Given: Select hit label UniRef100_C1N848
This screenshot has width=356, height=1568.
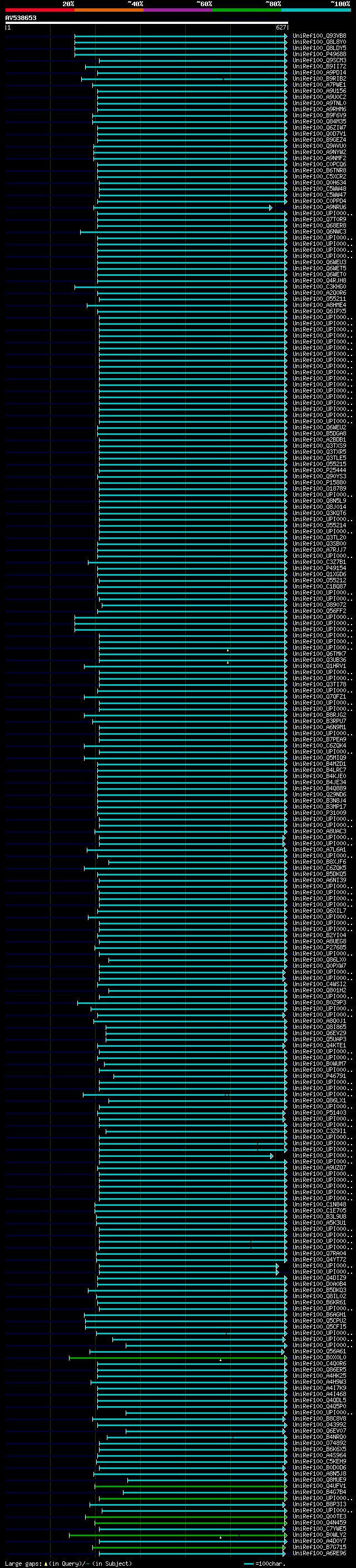Looking at the screenshot, I should click(319, 1204).
